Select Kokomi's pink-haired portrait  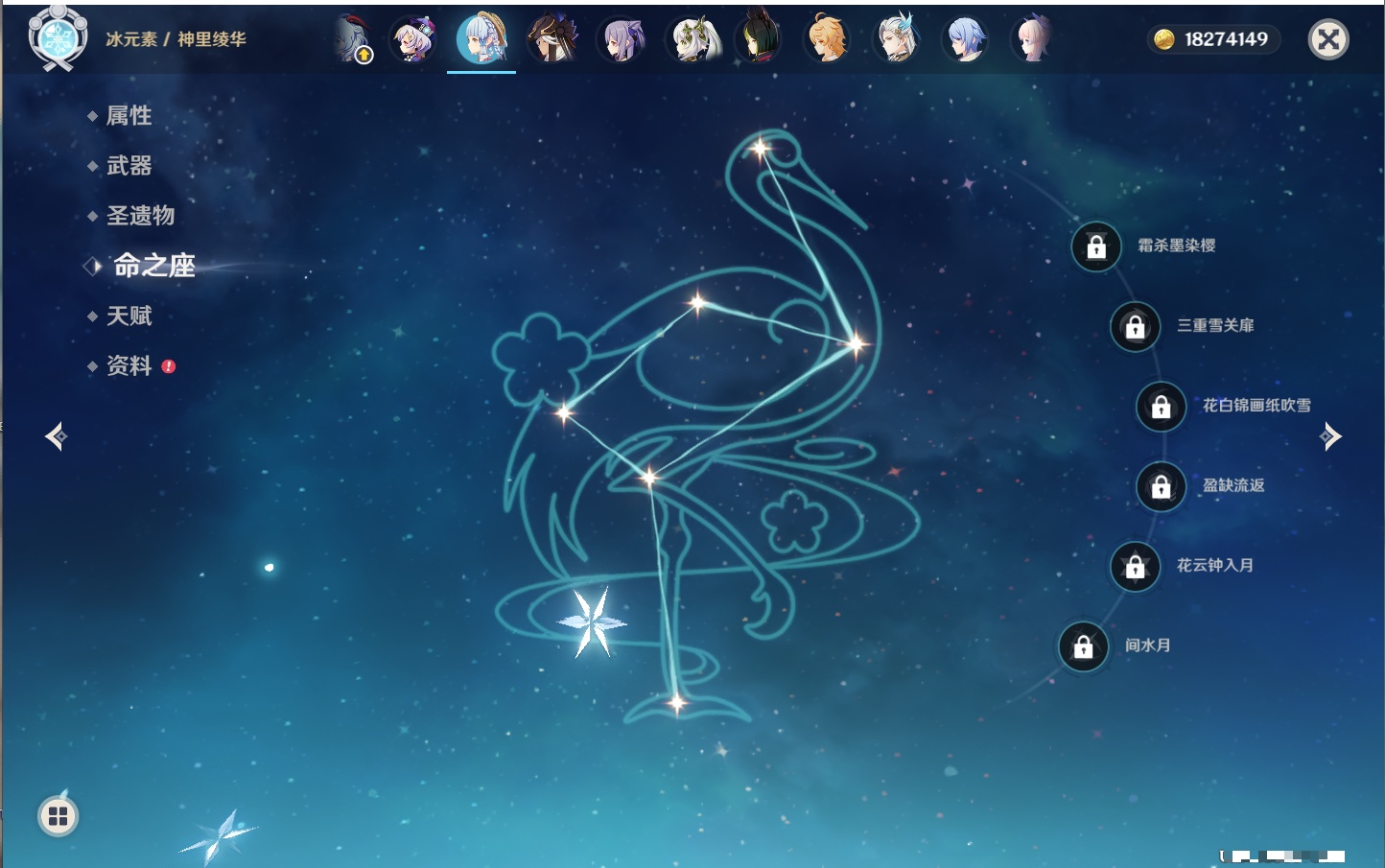coord(1034,39)
